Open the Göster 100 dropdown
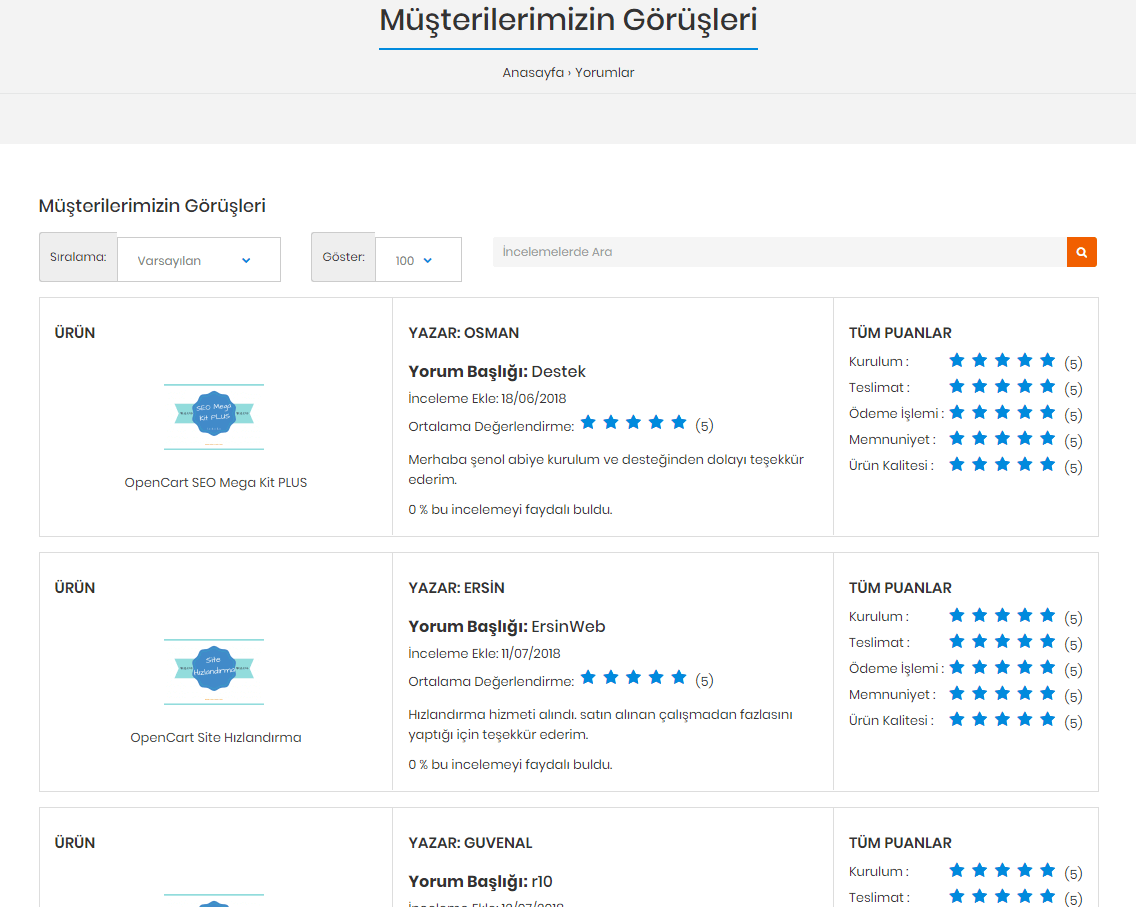Screen dimensions: 1136x907 (x=418, y=259)
